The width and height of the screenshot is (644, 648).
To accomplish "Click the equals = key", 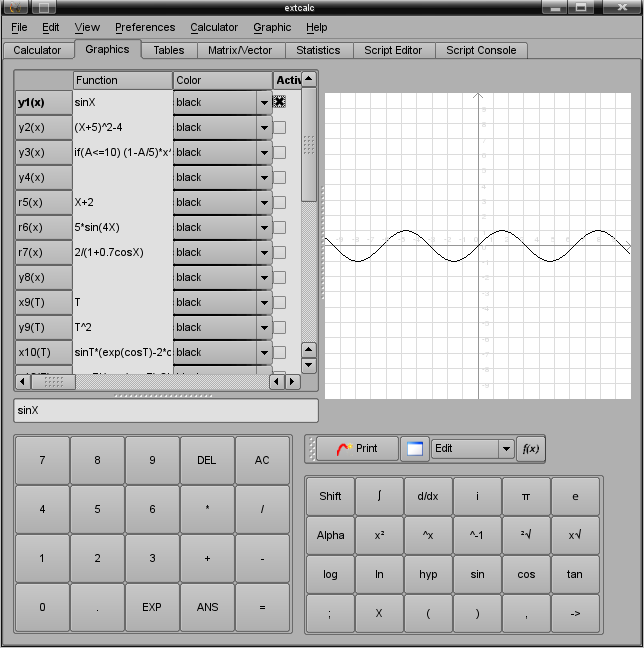I will tap(262, 607).
